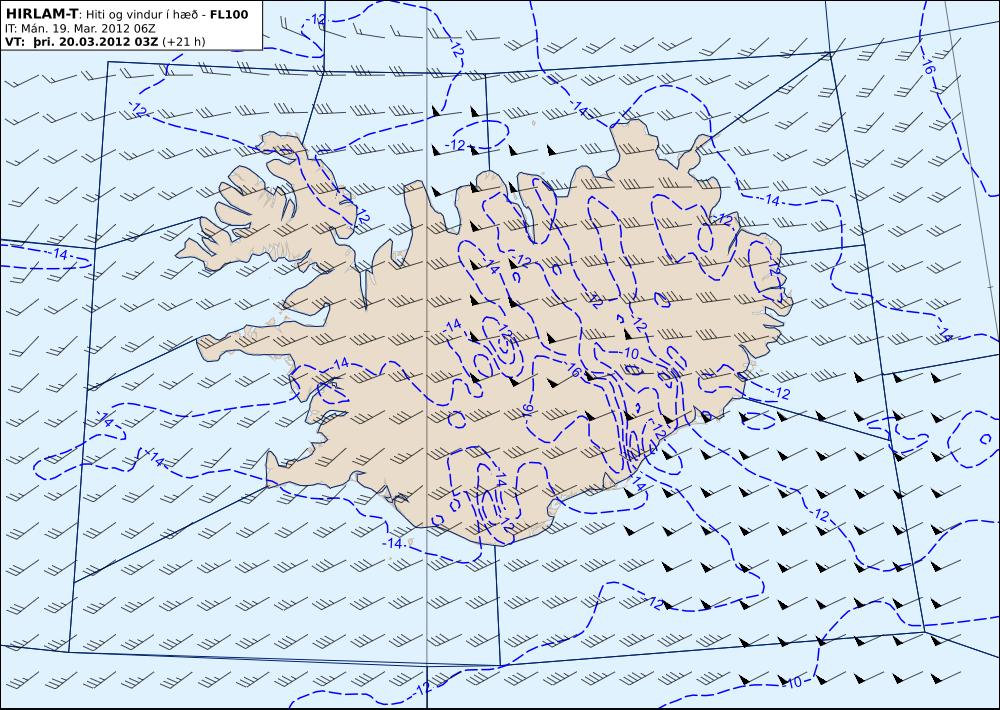Click the 'VT: þri. 20.03.2012 03Z' valid time

[x=82, y=42]
